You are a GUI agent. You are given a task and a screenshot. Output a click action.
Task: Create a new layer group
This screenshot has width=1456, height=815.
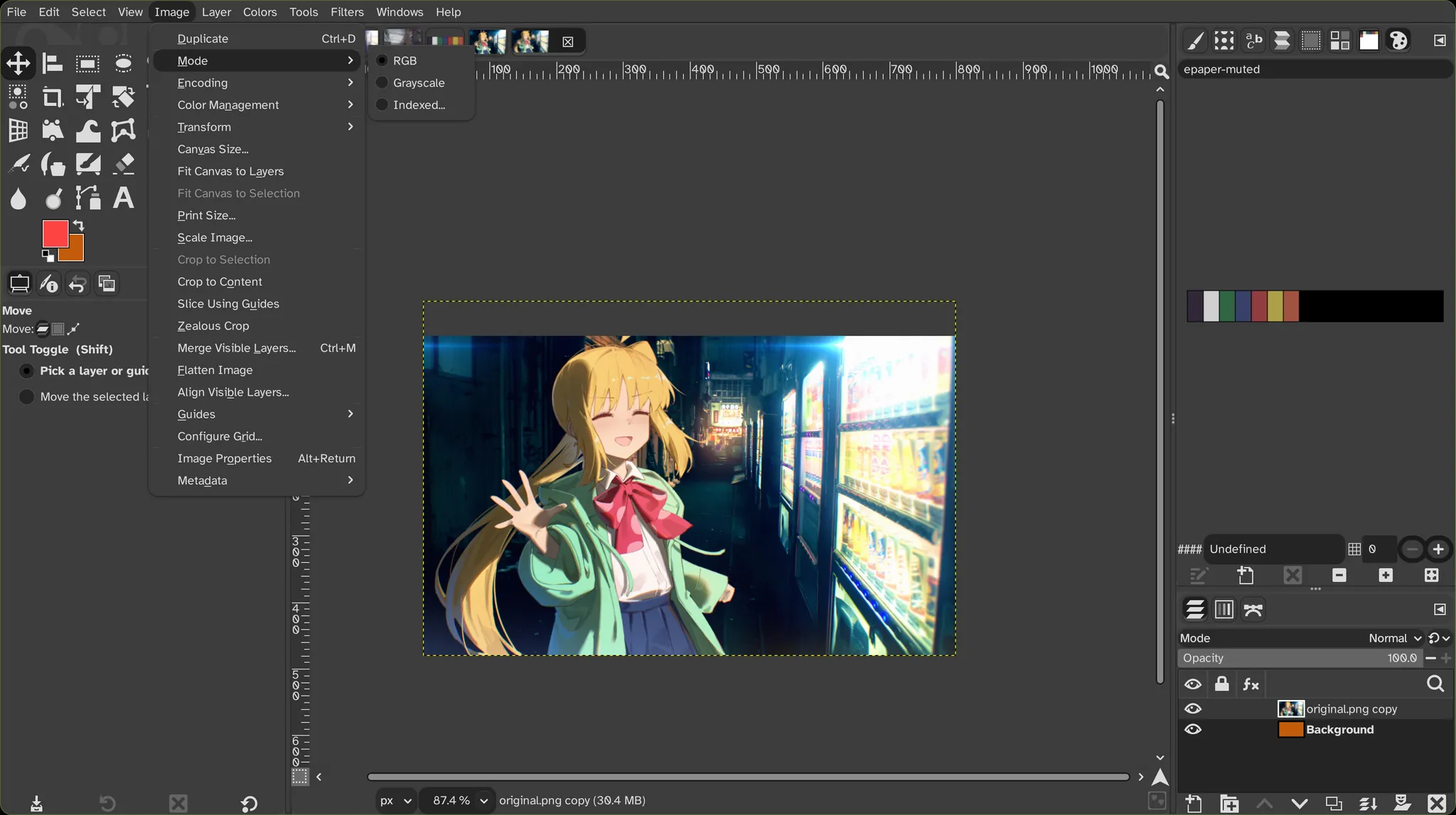1229,804
